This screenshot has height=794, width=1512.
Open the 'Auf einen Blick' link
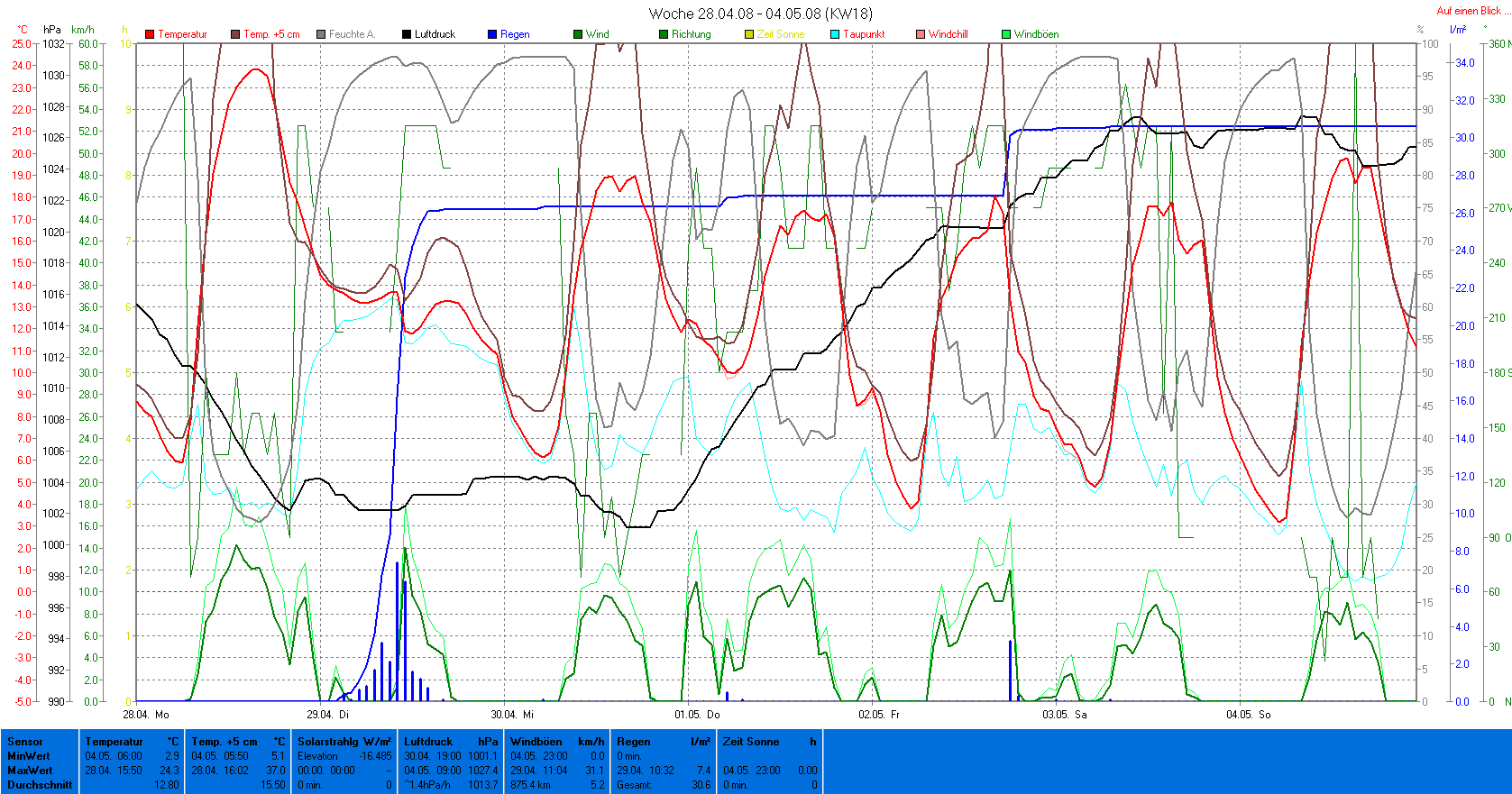coord(1468,11)
